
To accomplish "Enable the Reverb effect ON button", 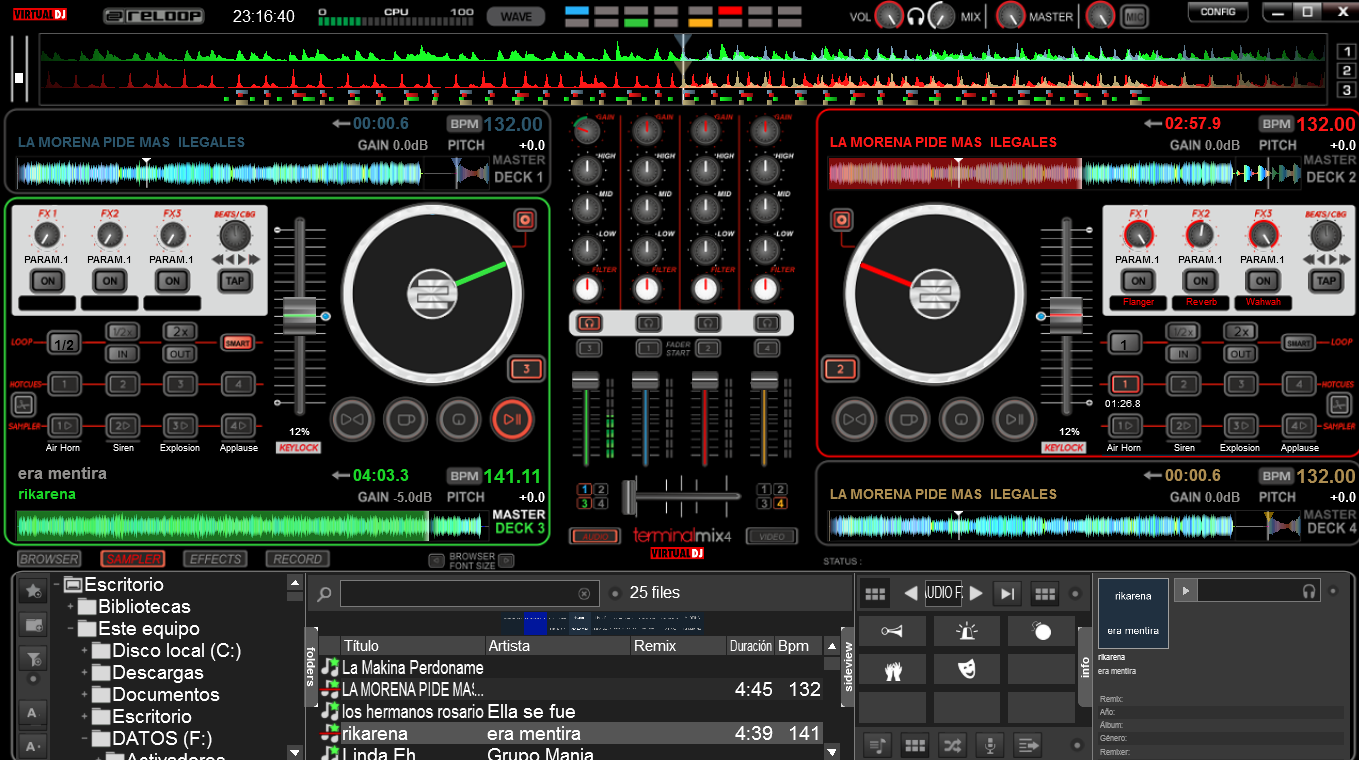I will click(x=1201, y=281).
